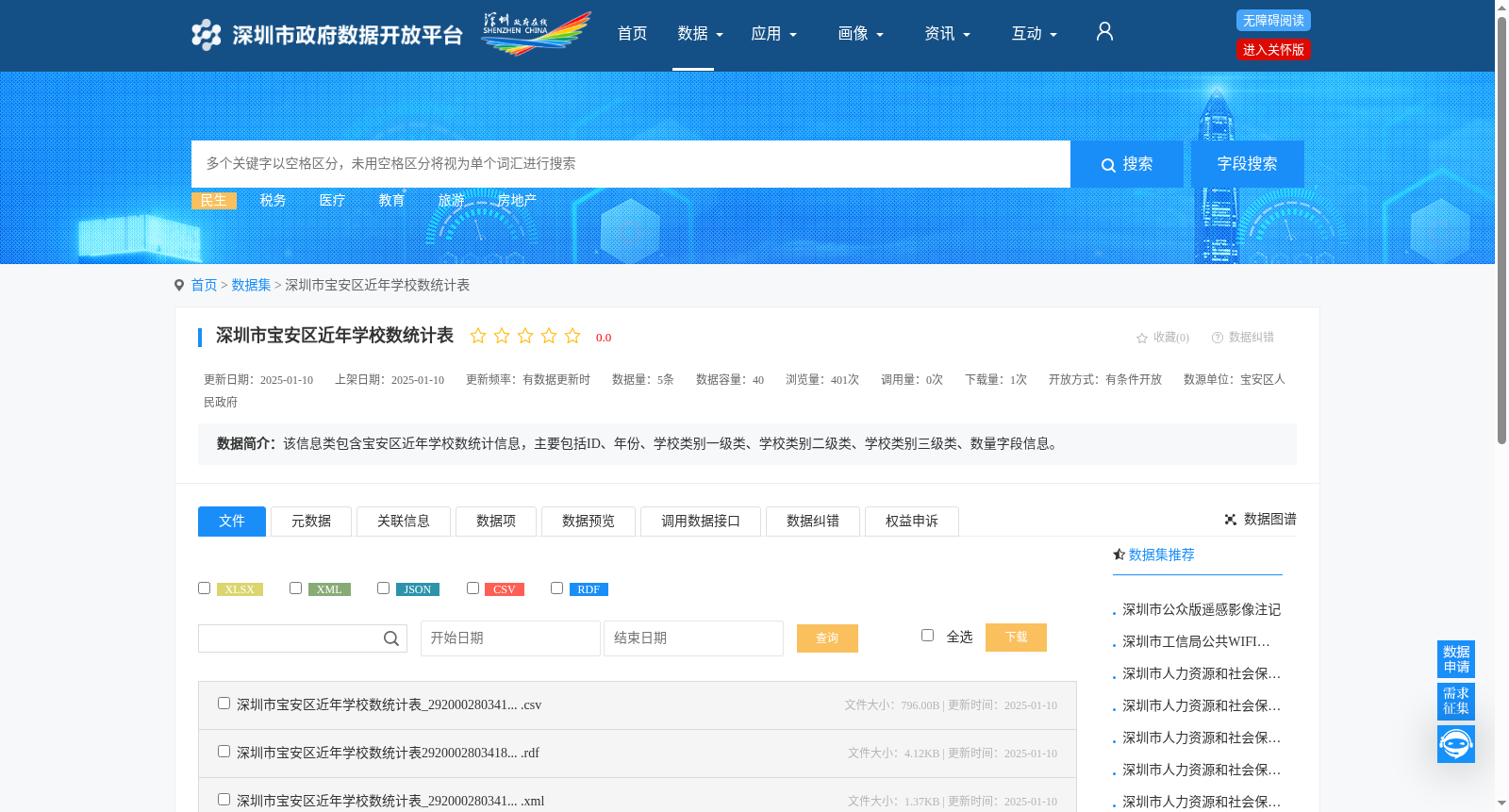Viewport: 1509px width, 812px height.
Task: Select the 文件 tab
Action: [232, 522]
